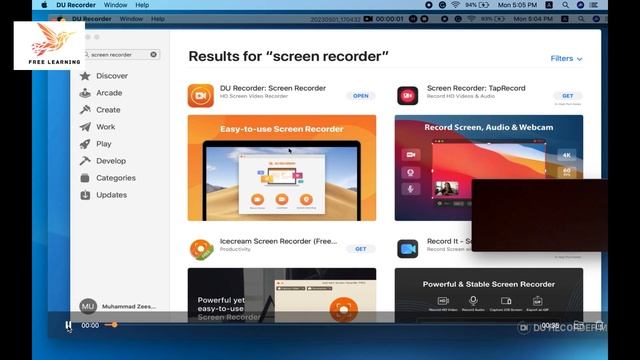Click the Updates download icon

pyautogui.click(x=85, y=195)
